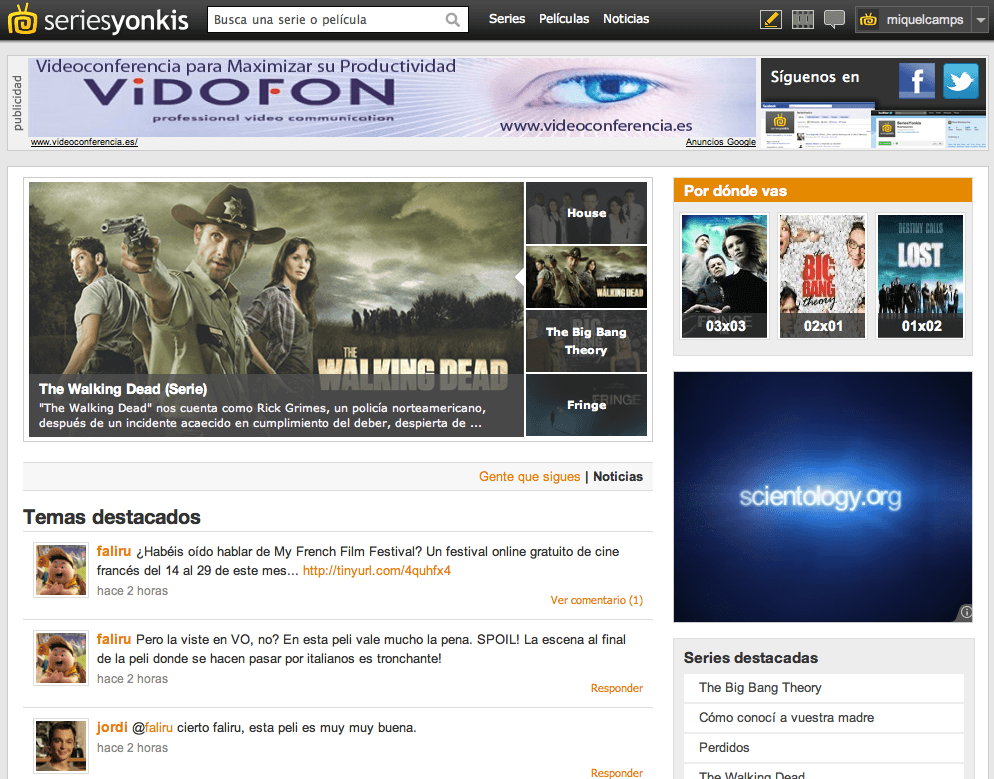This screenshot has width=994, height=779.
Task: Reply to jordi's post
Action: coord(617,773)
